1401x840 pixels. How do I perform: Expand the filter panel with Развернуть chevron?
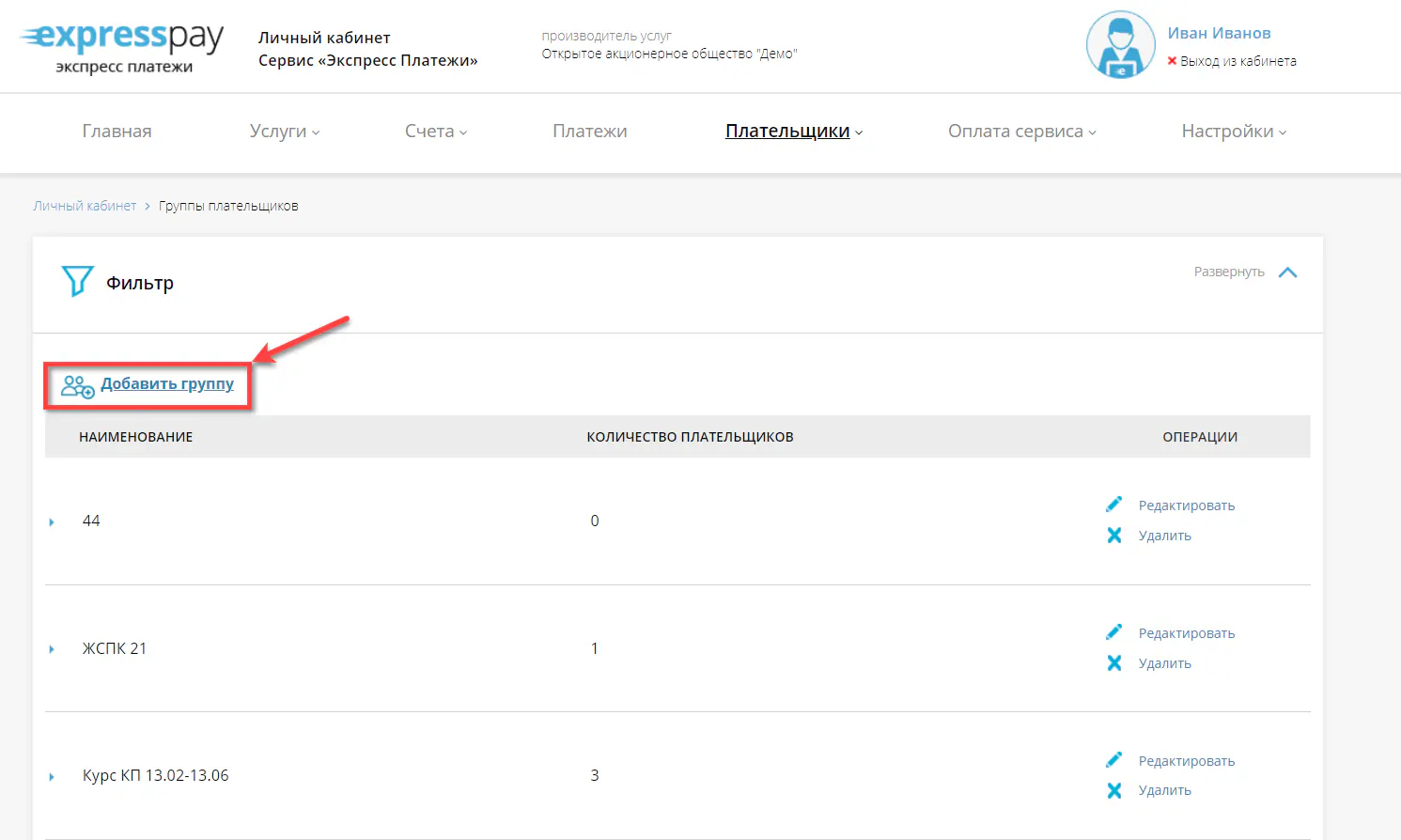[x=1287, y=272]
